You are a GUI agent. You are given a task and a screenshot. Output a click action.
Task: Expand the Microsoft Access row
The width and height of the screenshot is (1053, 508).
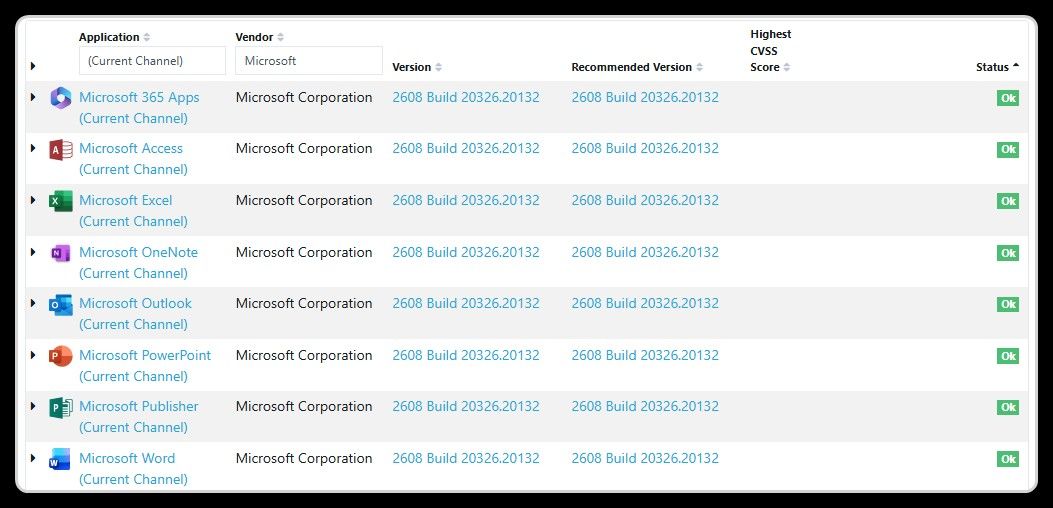click(33, 149)
